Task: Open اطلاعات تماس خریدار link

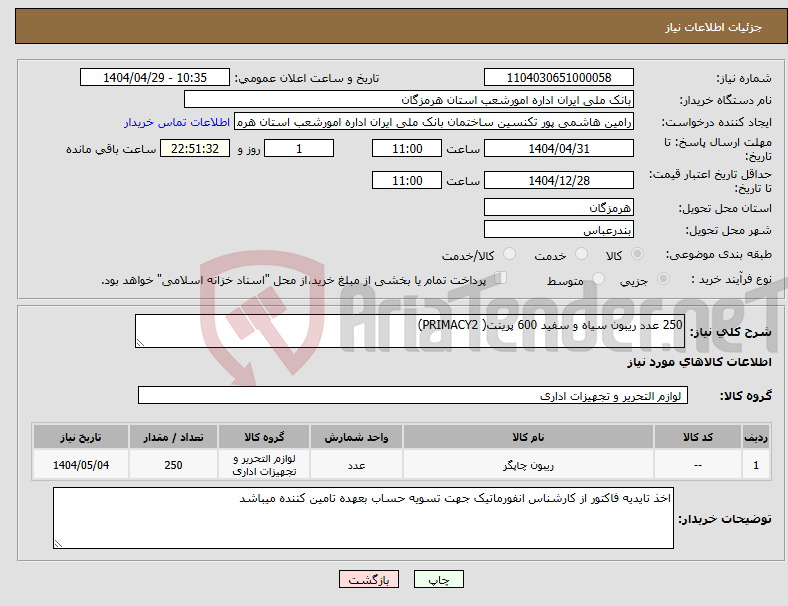Action: (x=177, y=122)
